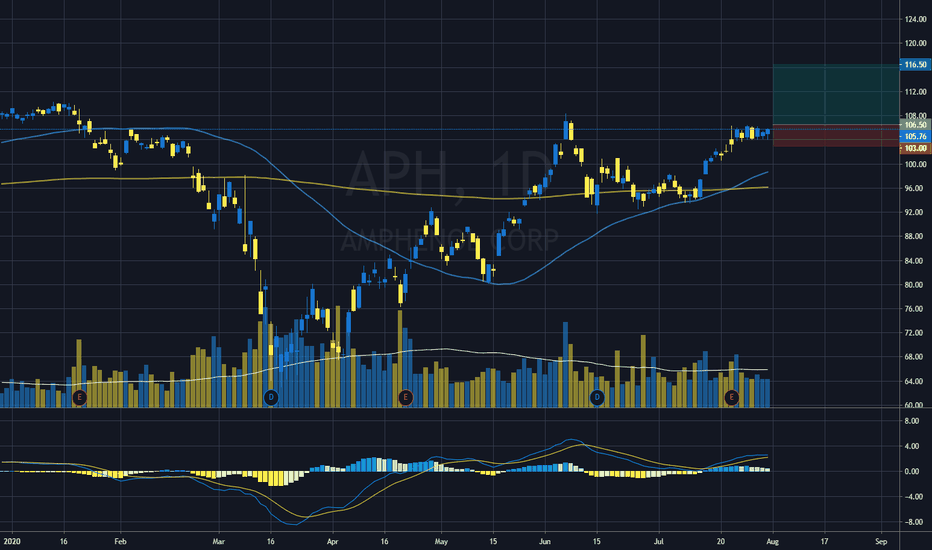Click the 80.00 price axis label
Screen dimensions: 932x550
coord(915,285)
